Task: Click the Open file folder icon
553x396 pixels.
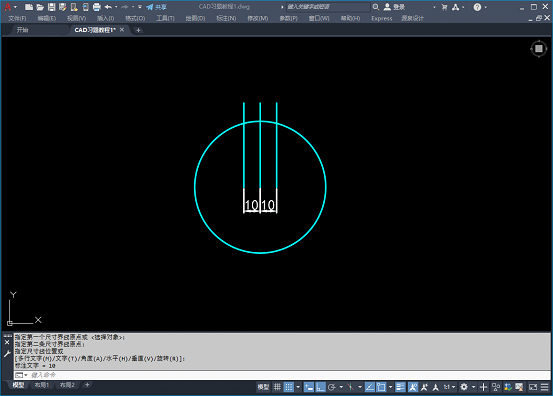Action: click(40, 7)
